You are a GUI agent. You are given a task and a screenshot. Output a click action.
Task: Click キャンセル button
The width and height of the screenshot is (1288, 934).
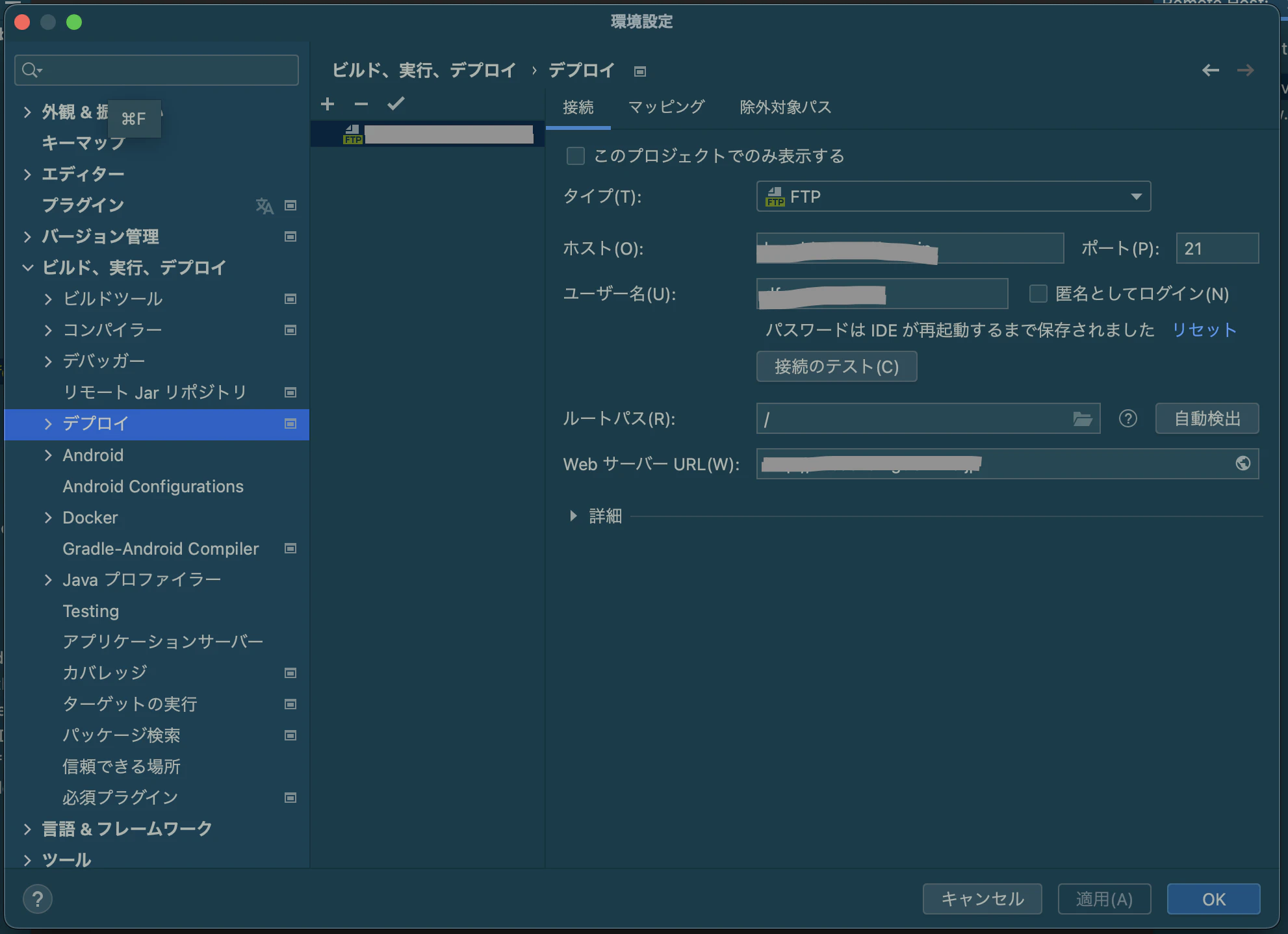982,900
